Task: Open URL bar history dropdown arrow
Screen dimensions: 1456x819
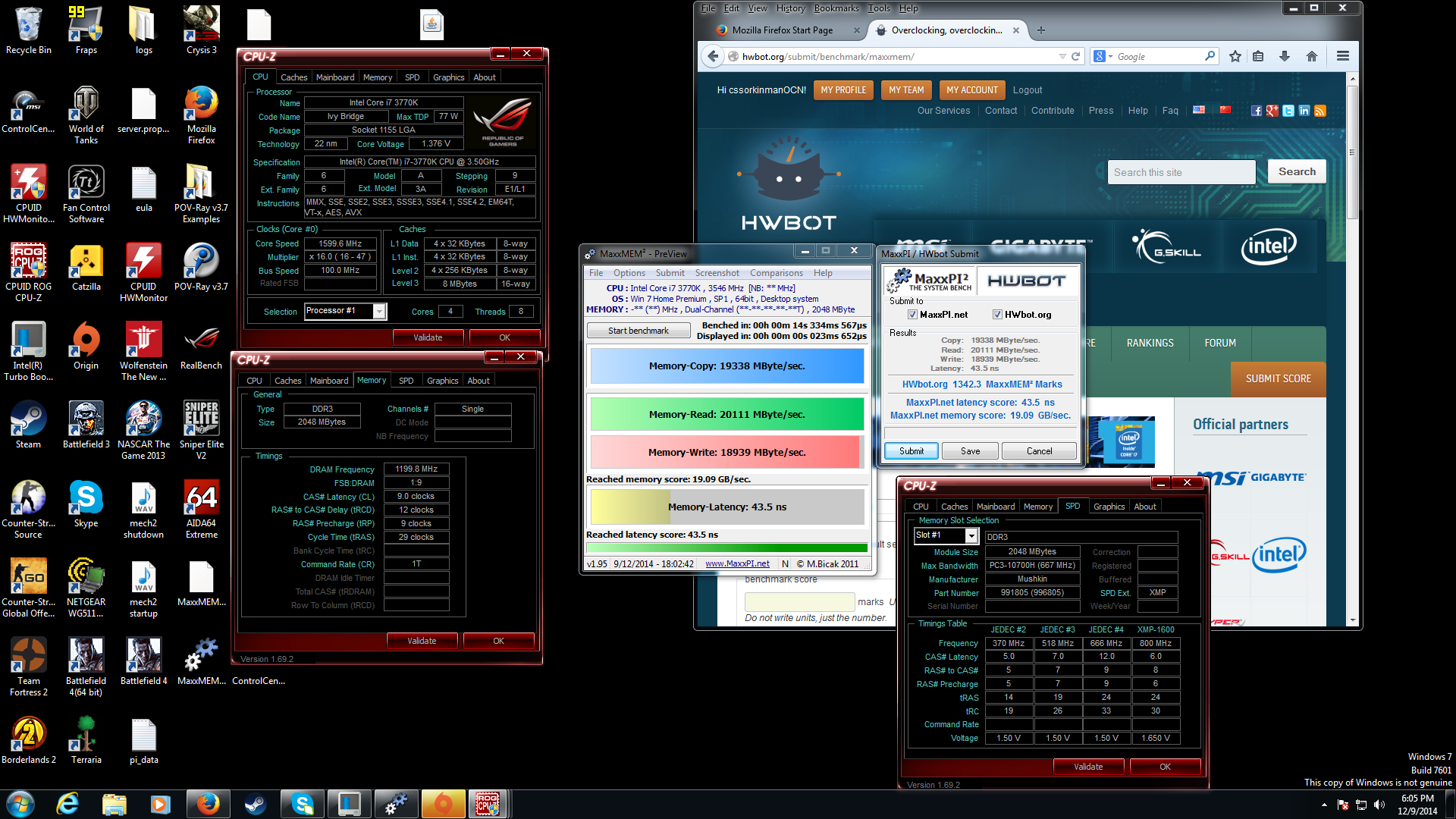Action: click(x=1062, y=56)
